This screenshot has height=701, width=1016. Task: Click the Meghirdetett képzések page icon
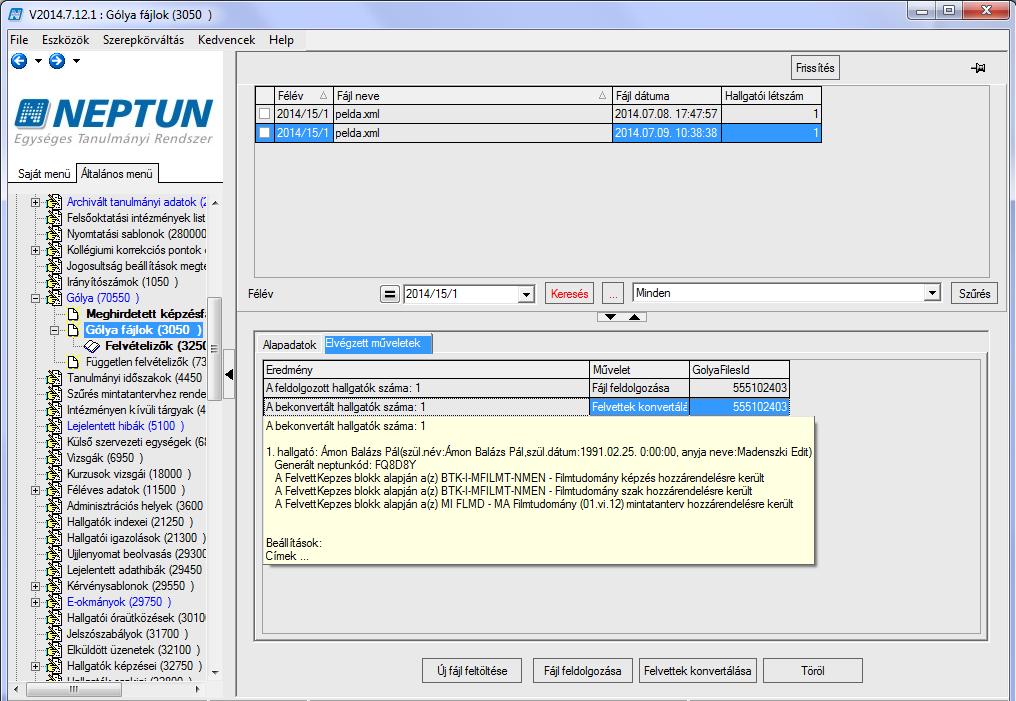click(x=73, y=314)
